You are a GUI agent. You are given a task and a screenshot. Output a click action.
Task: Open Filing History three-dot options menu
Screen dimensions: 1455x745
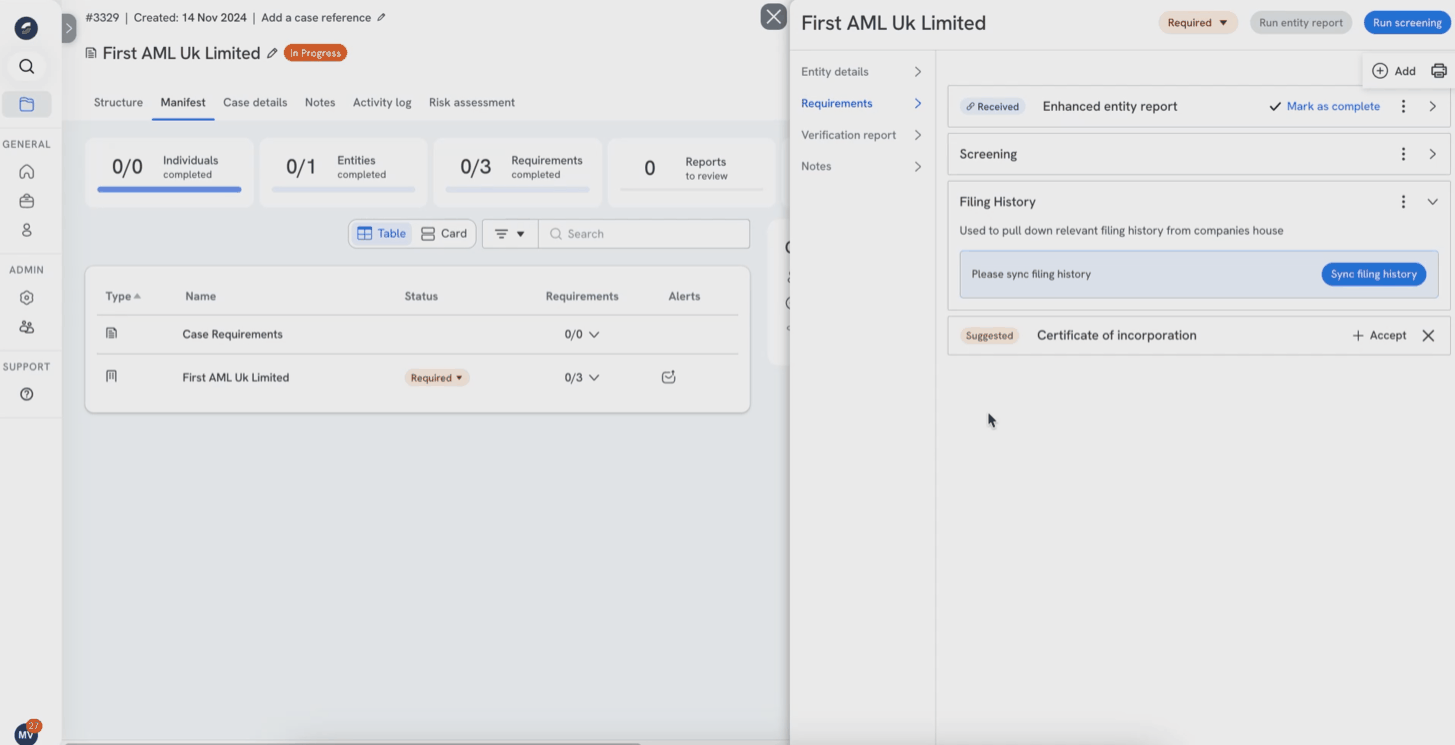[x=1403, y=202]
